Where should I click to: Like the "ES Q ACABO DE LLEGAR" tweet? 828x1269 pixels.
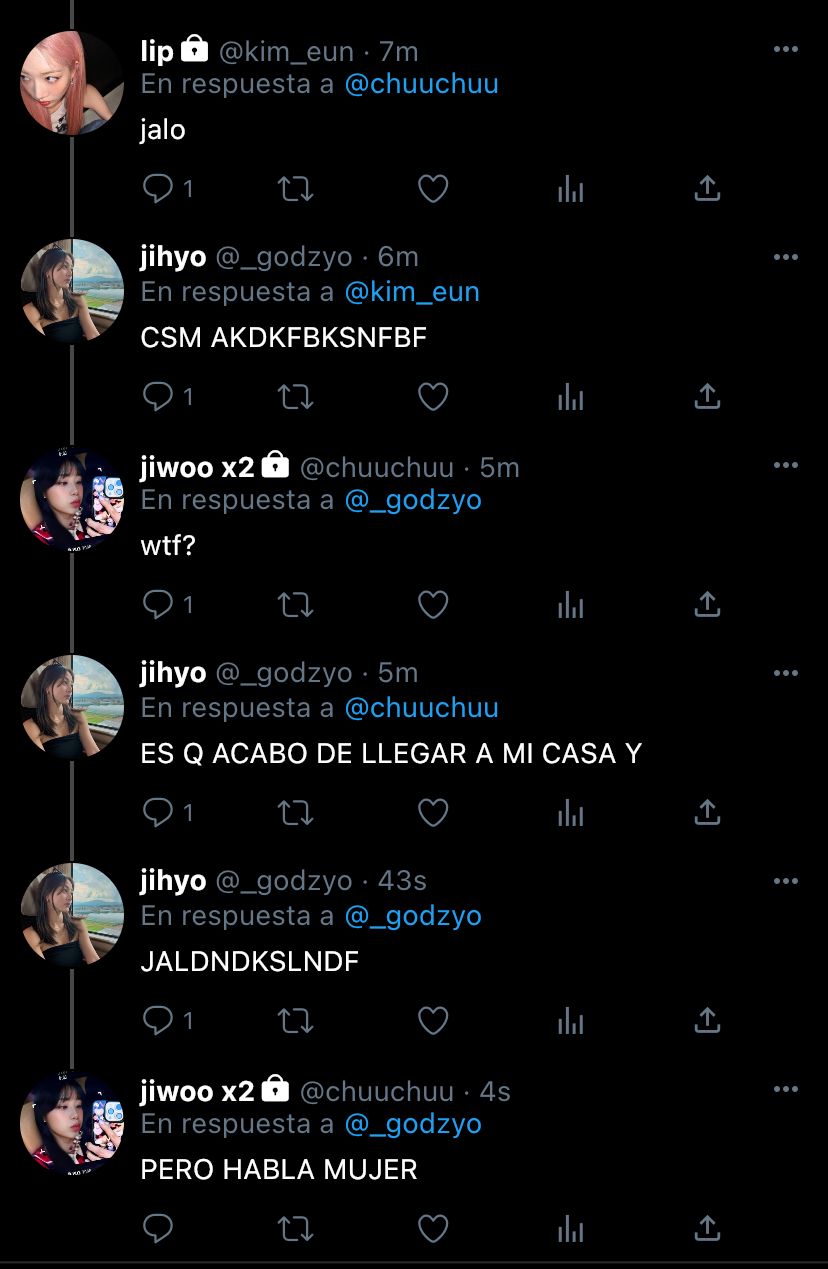(x=432, y=812)
